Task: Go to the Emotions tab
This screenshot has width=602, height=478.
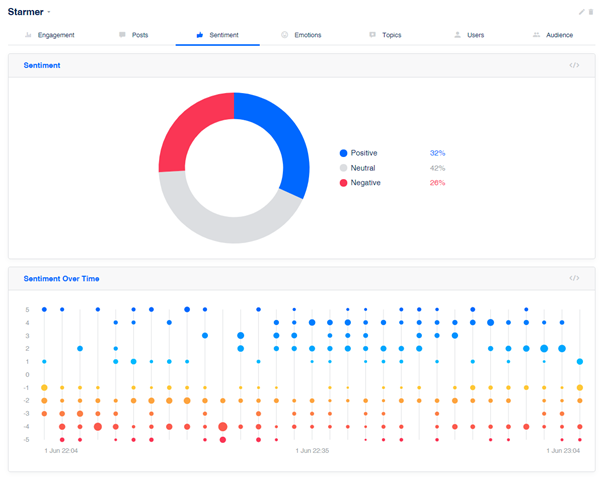Action: (301, 35)
